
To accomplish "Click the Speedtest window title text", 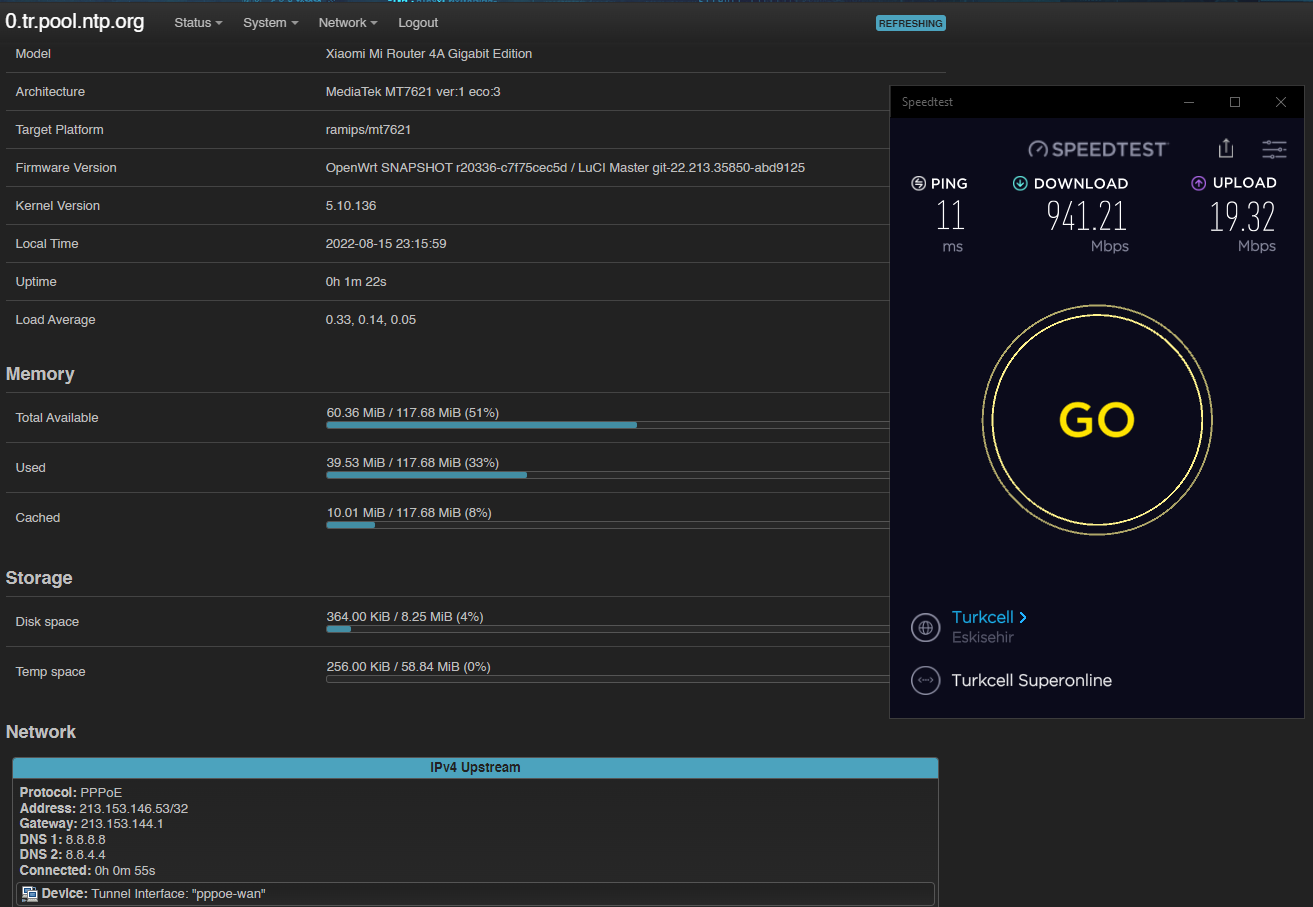I will 927,102.
